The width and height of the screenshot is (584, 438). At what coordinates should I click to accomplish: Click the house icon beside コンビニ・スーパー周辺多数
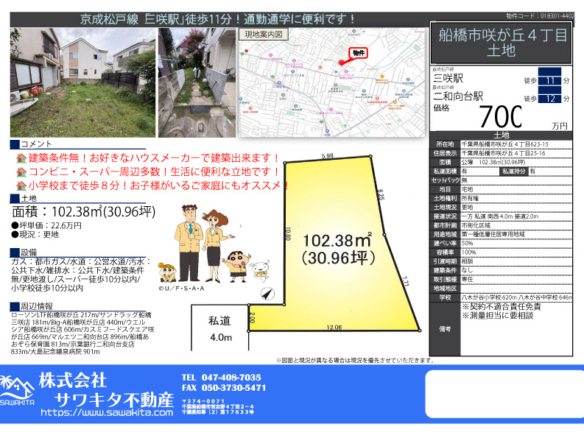click(21, 172)
